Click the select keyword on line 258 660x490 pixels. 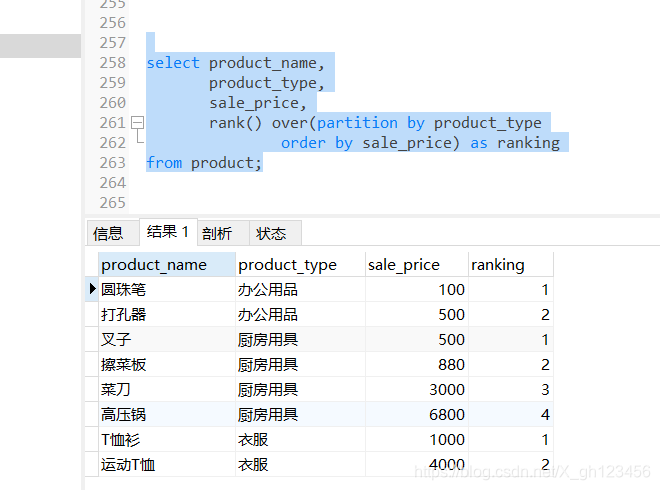pos(173,63)
